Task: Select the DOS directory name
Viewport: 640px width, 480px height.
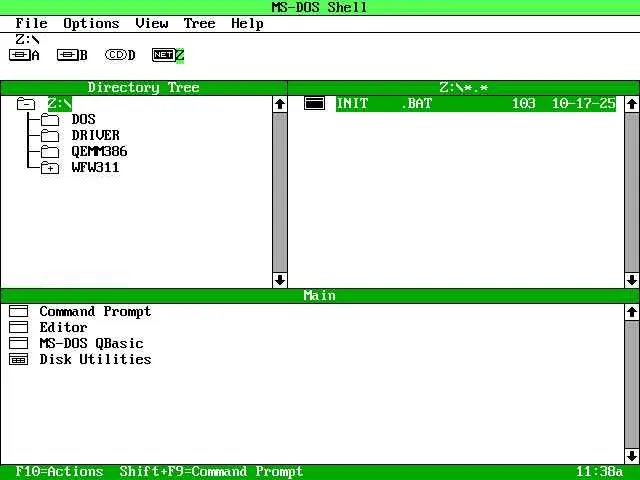Action: pos(83,119)
